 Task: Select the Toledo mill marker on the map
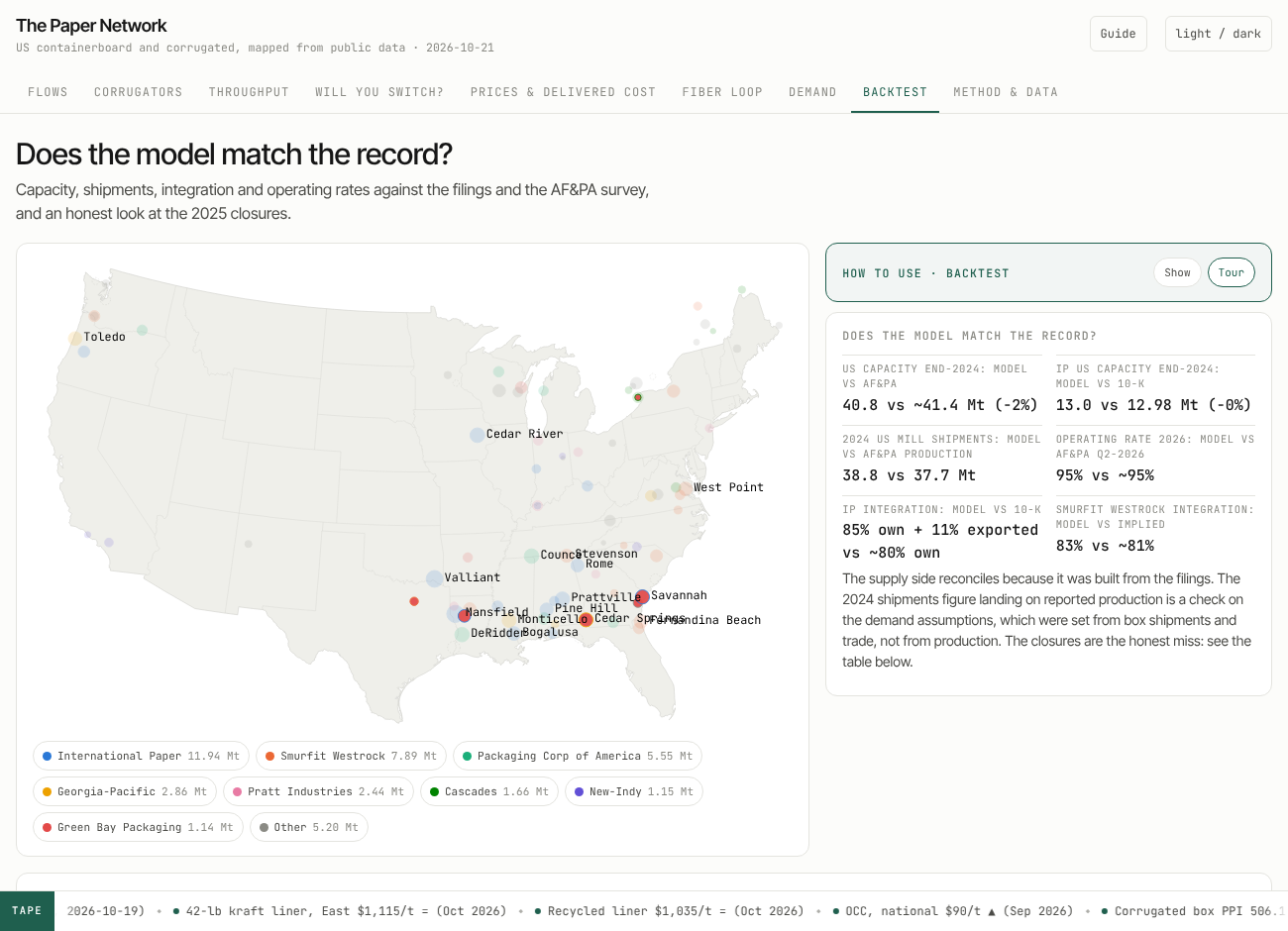pyautogui.click(x=75, y=339)
